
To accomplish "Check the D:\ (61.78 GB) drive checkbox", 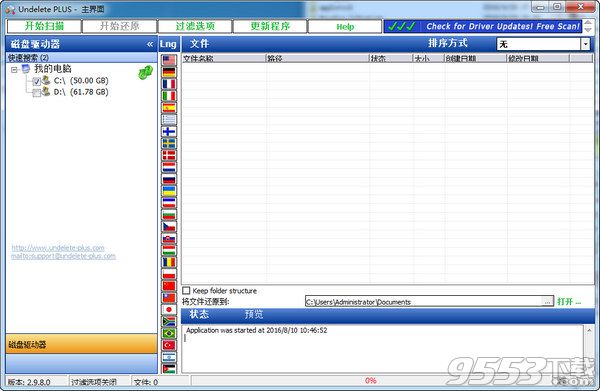I will click(x=36, y=93).
